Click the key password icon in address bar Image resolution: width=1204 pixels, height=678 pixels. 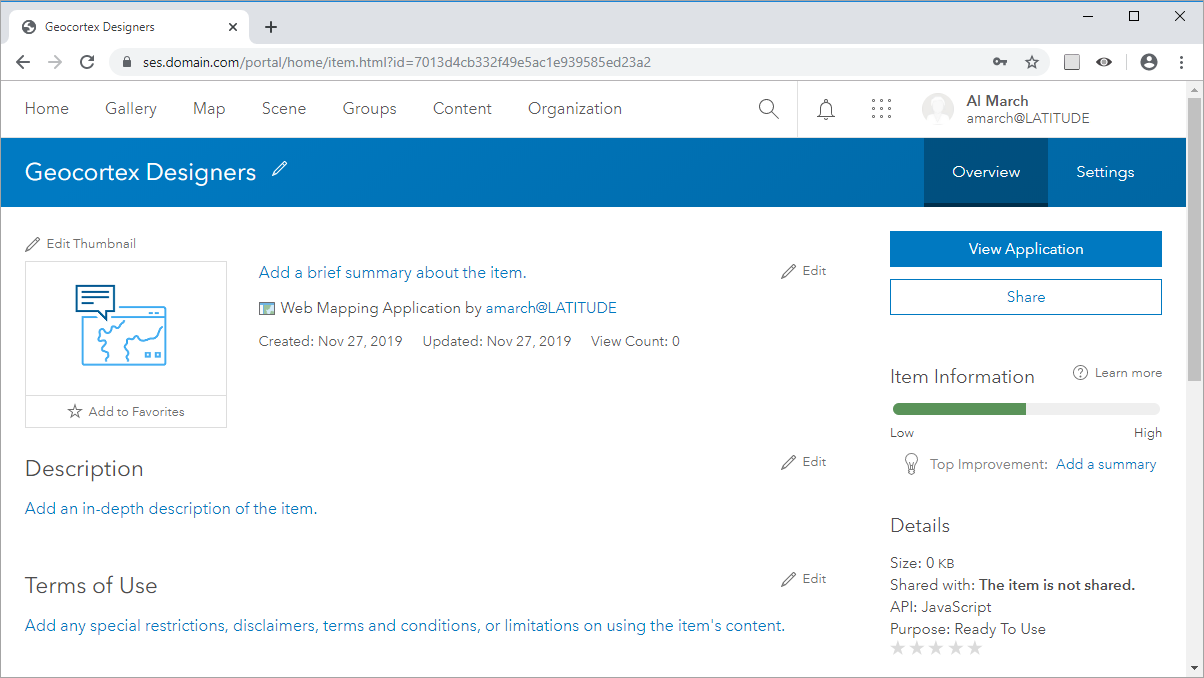(1000, 62)
